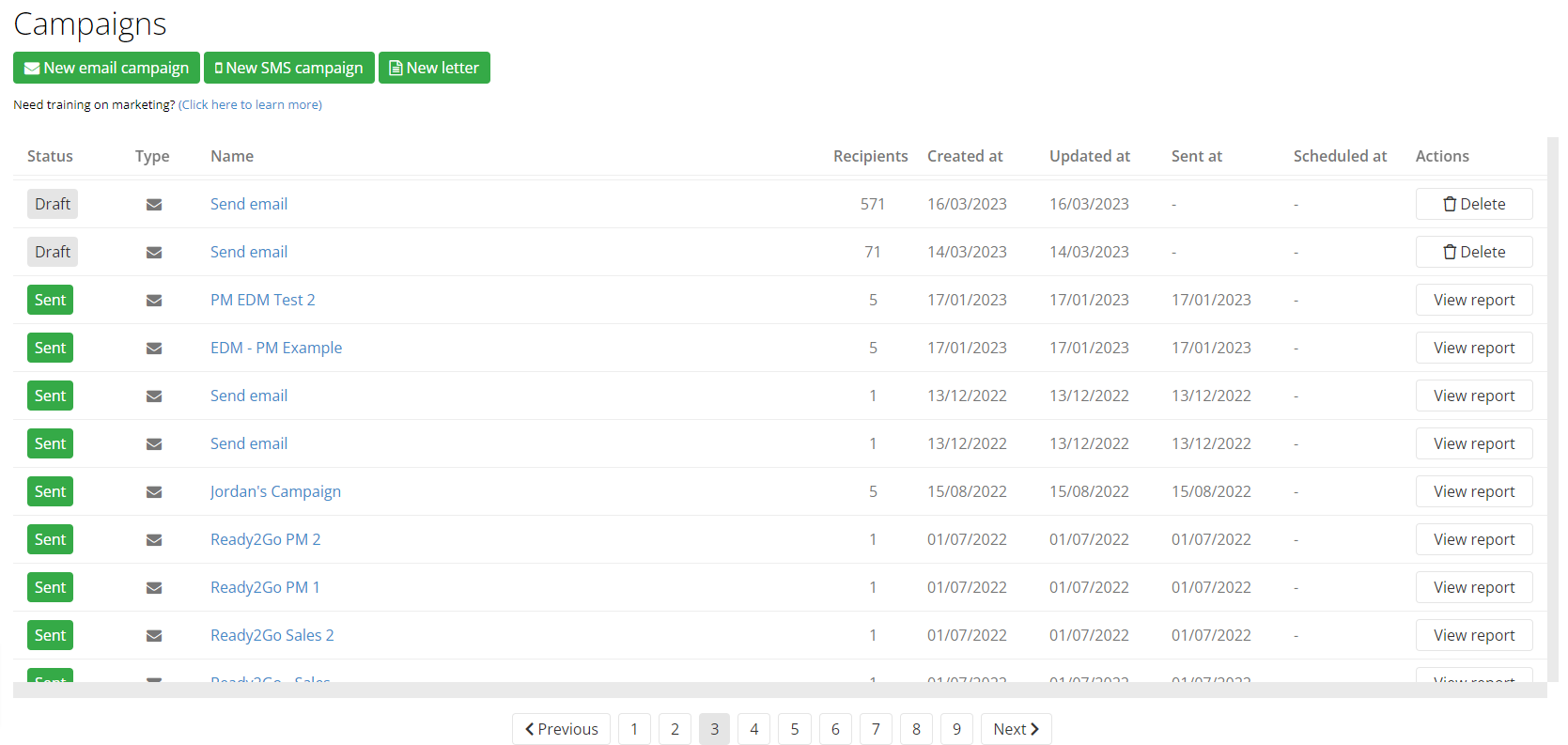This screenshot has width=1568, height=745.
Task: Click the email icon for Ready2Go PM 1
Action: (x=154, y=588)
